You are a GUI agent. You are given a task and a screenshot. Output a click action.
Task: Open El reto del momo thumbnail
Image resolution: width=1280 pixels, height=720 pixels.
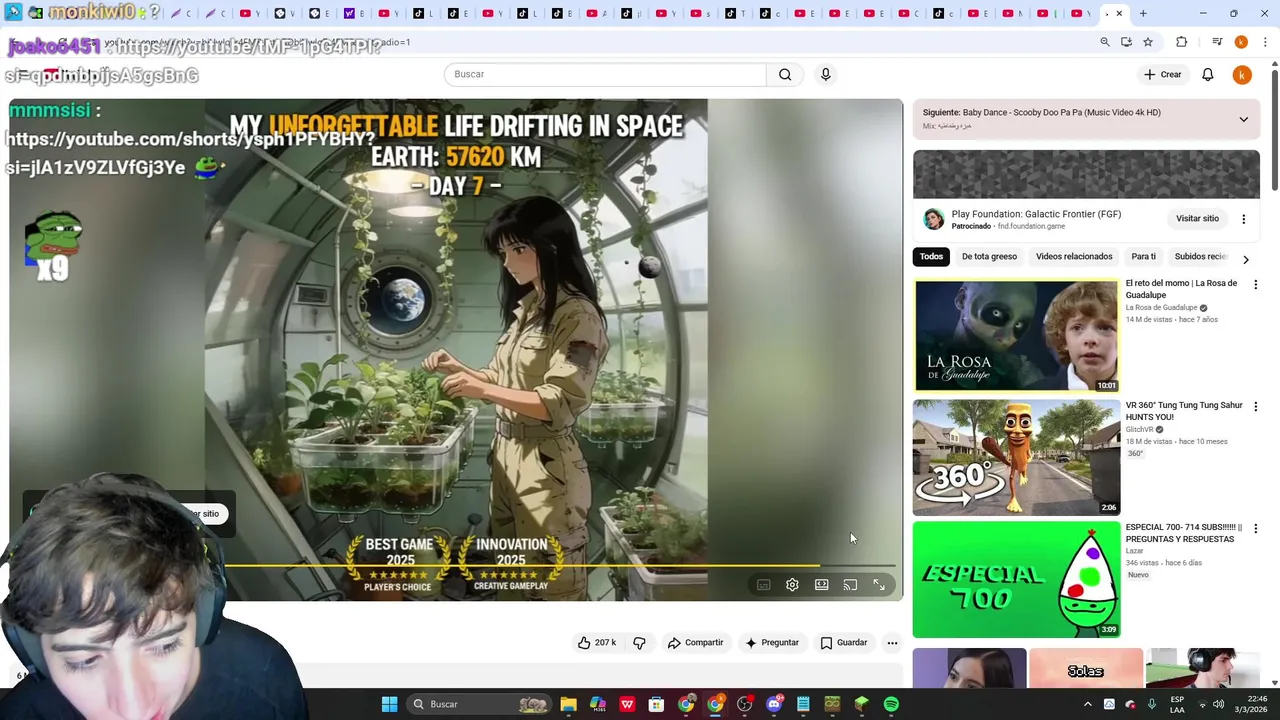(1016, 335)
